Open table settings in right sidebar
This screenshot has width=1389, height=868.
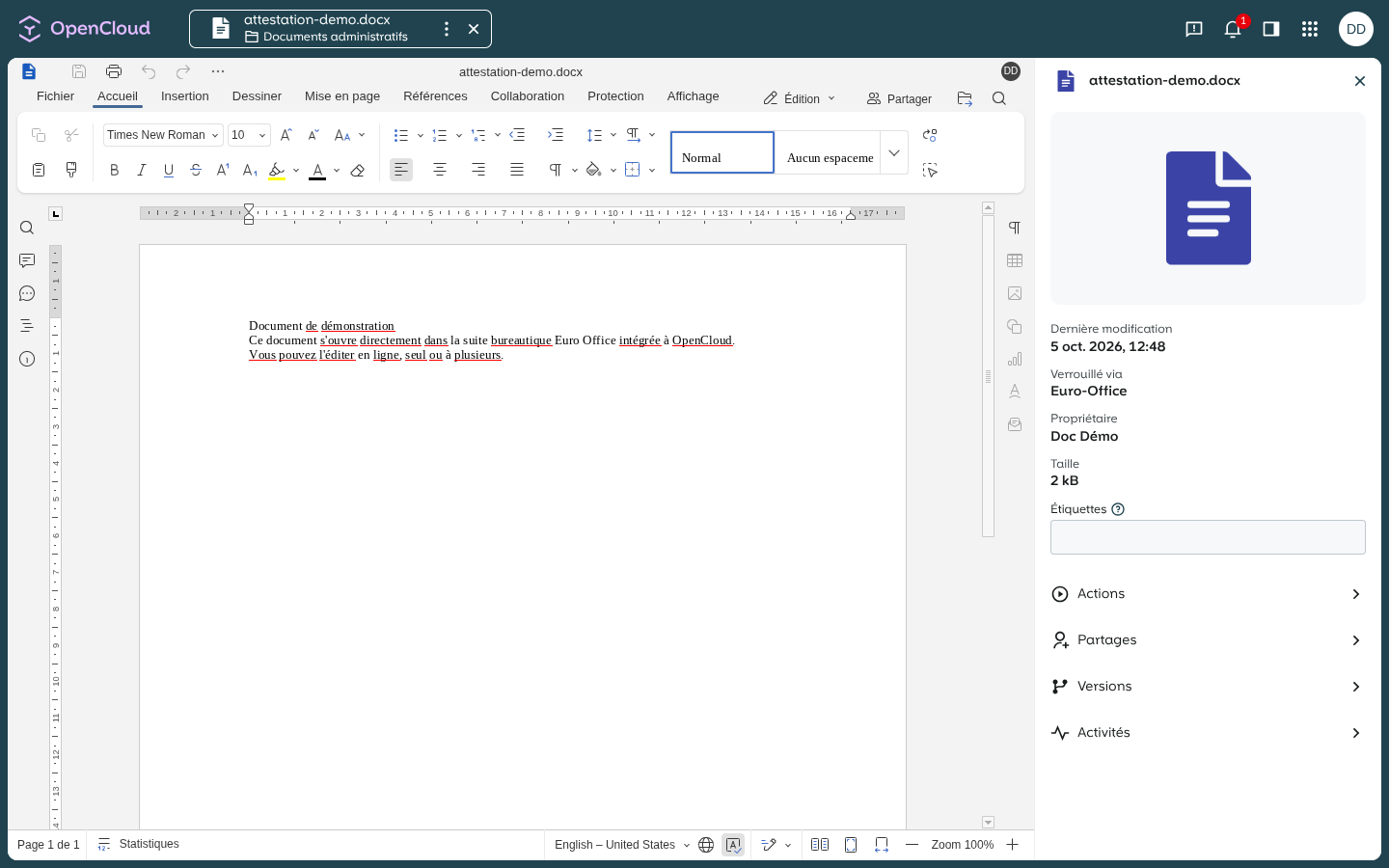pos(1015,260)
